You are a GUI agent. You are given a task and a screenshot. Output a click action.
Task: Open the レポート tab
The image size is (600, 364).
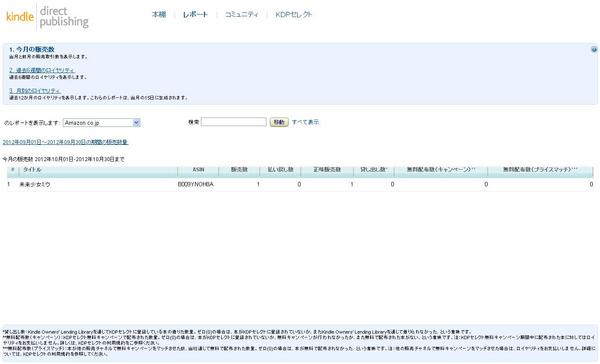[195, 15]
